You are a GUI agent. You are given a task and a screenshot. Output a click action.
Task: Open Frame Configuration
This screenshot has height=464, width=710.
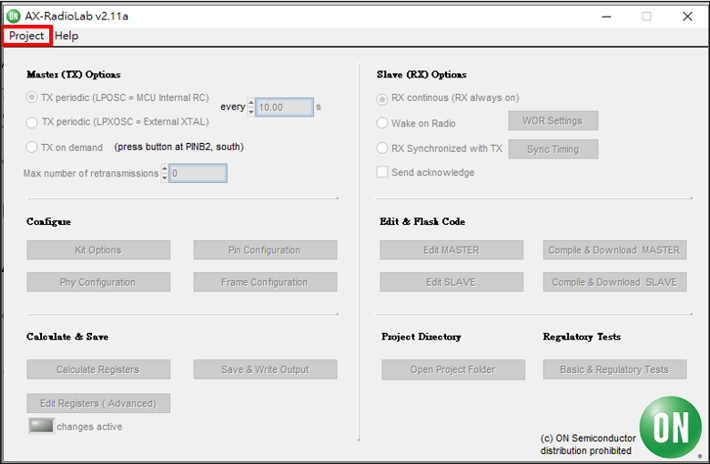[265, 282]
